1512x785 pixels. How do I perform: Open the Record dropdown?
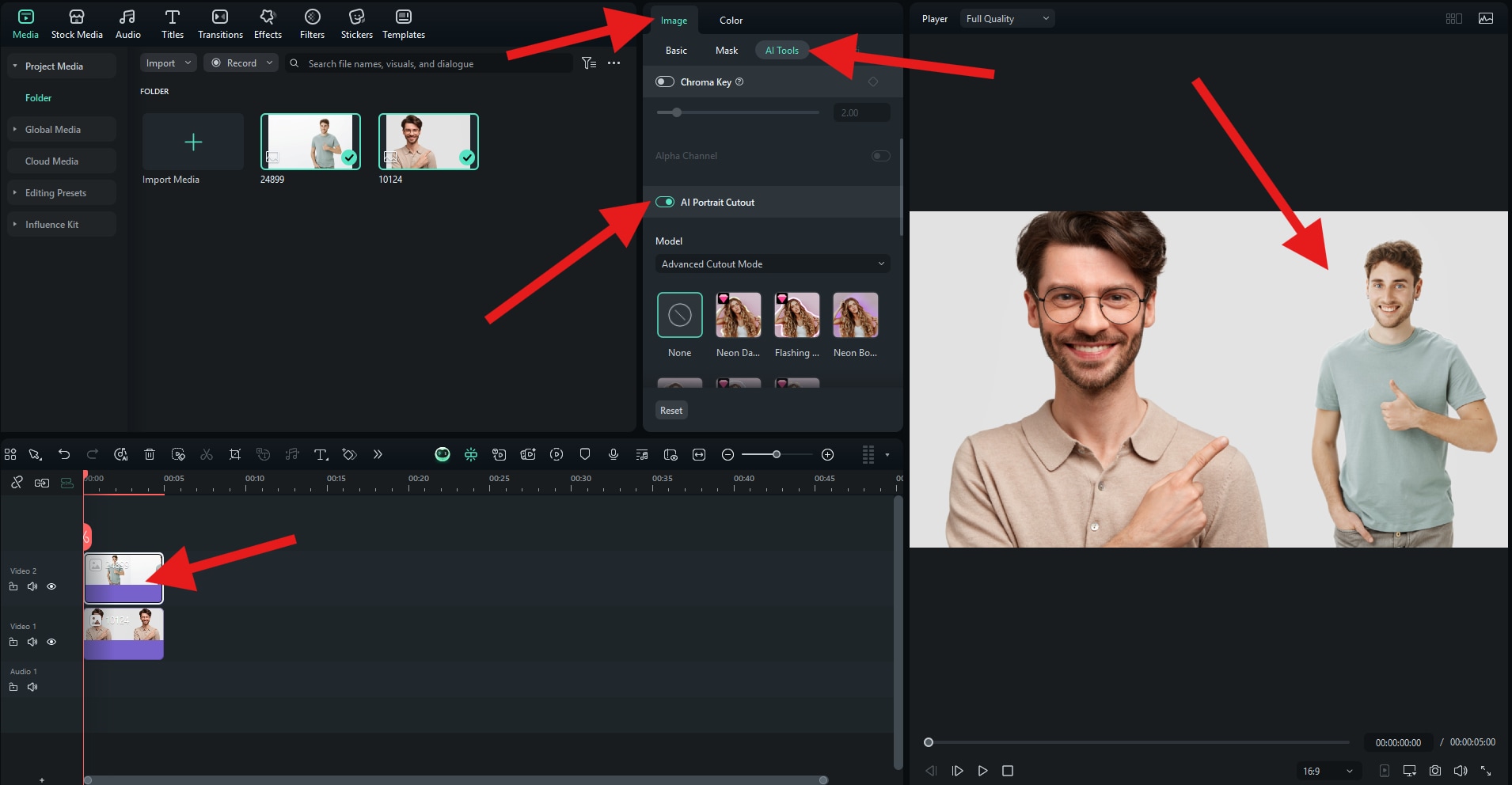coord(241,63)
